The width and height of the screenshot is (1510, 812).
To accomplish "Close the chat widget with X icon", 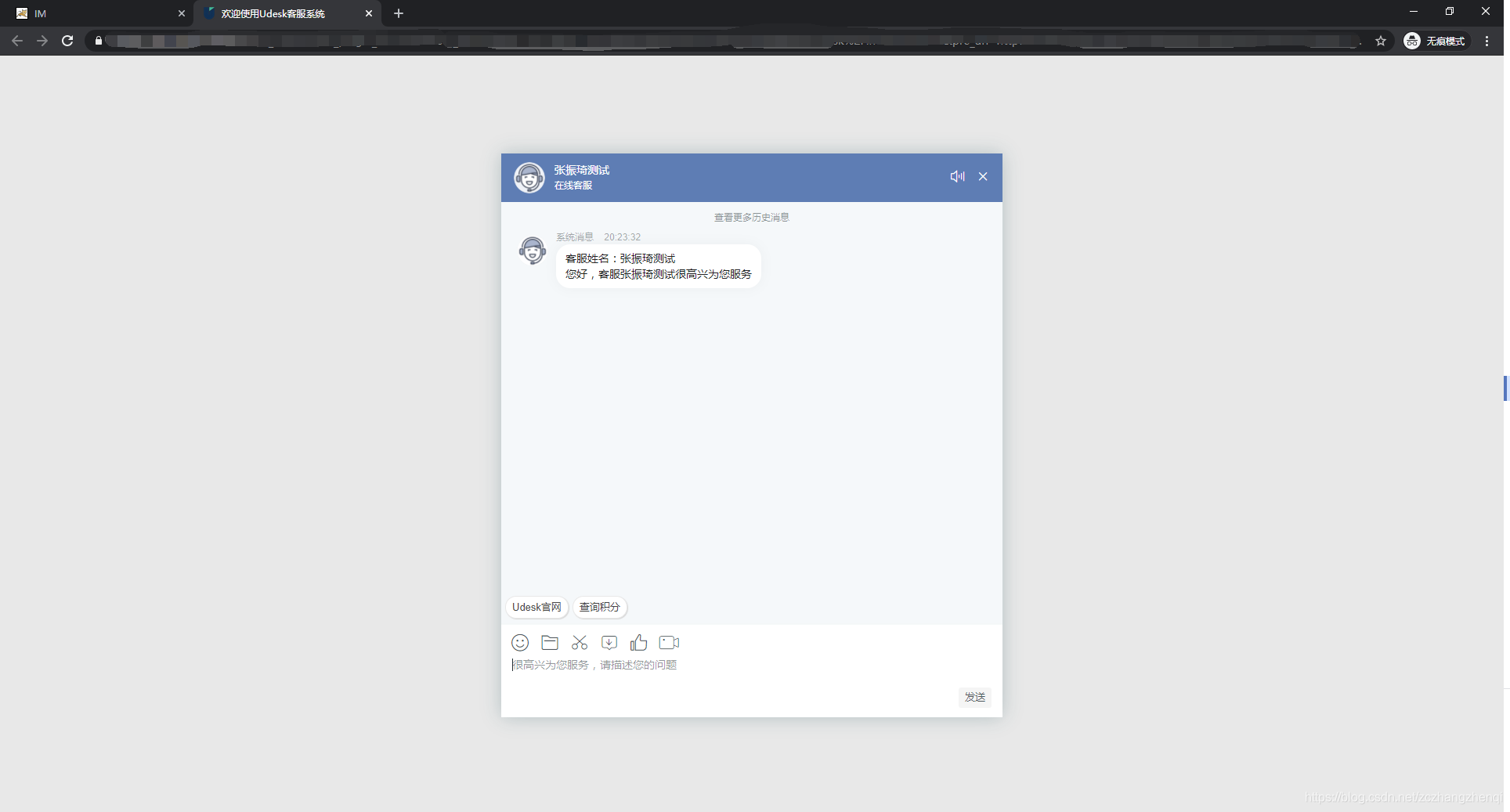I will (x=983, y=176).
